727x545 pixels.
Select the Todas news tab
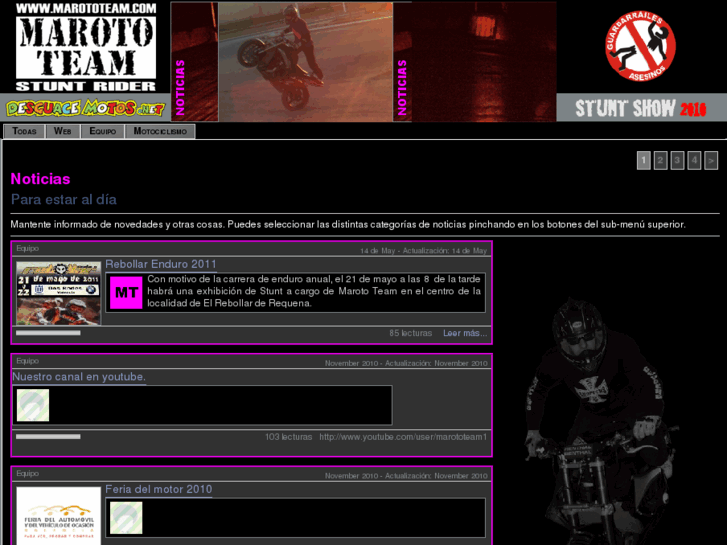point(24,131)
